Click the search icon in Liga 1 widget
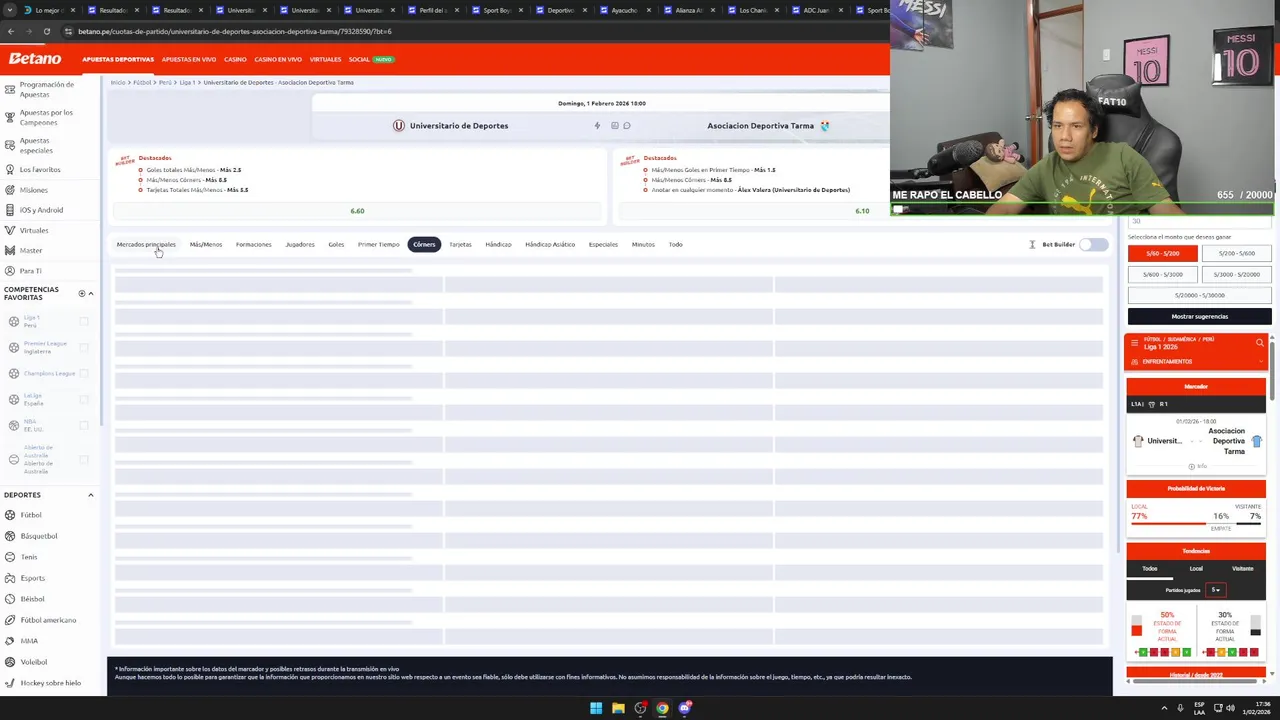Image resolution: width=1280 pixels, height=720 pixels. pos(1260,343)
